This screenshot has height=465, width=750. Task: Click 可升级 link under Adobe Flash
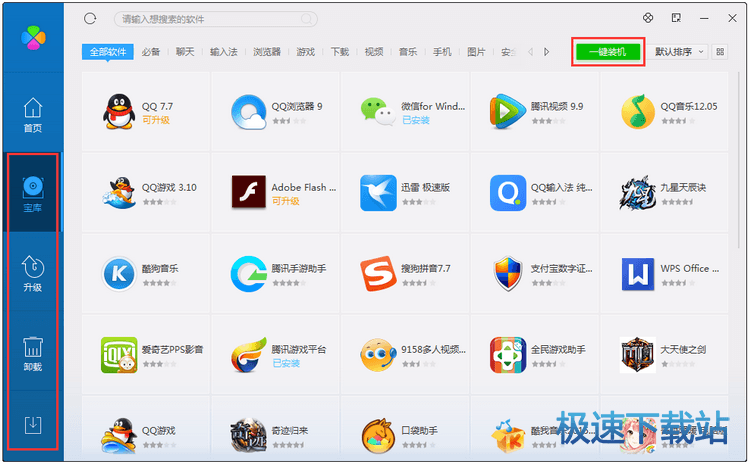pos(286,201)
